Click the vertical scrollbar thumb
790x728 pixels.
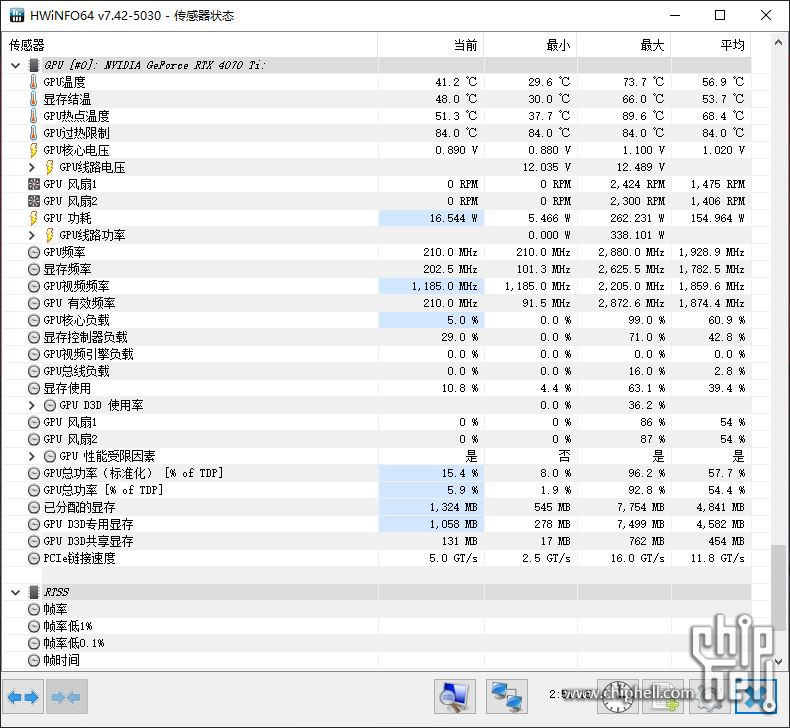tap(778, 587)
